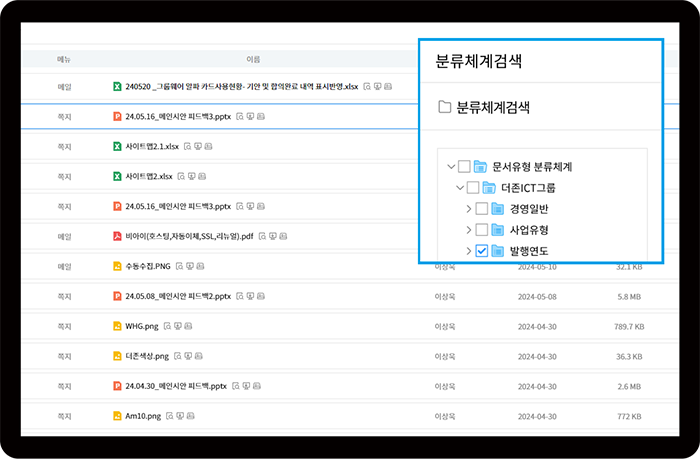Click preview icon next to 수동수집.PNG

(x=179, y=266)
